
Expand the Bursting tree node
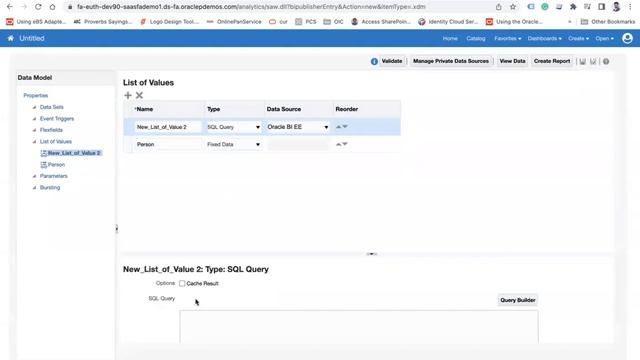[34, 188]
